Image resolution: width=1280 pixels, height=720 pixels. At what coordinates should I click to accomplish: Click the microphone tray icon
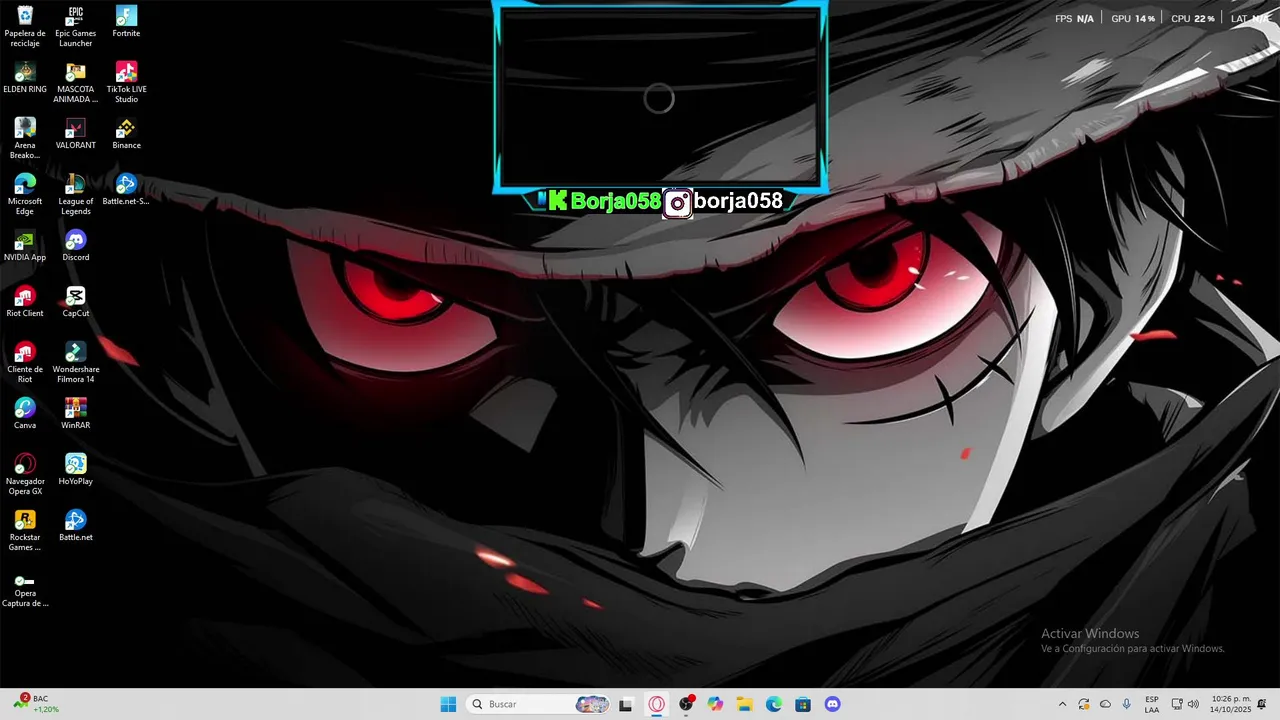pos(1127,704)
